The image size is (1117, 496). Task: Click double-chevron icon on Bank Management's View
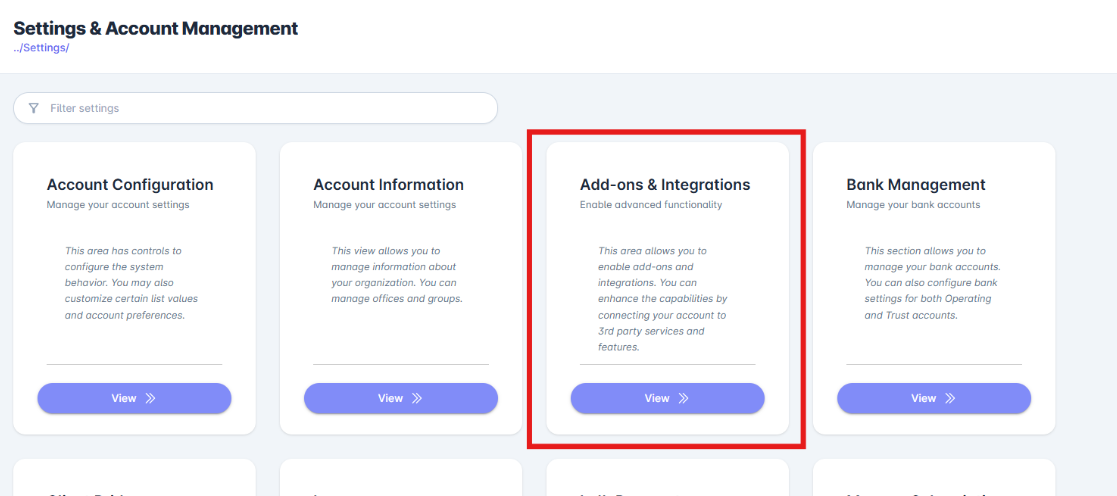[x=950, y=398]
